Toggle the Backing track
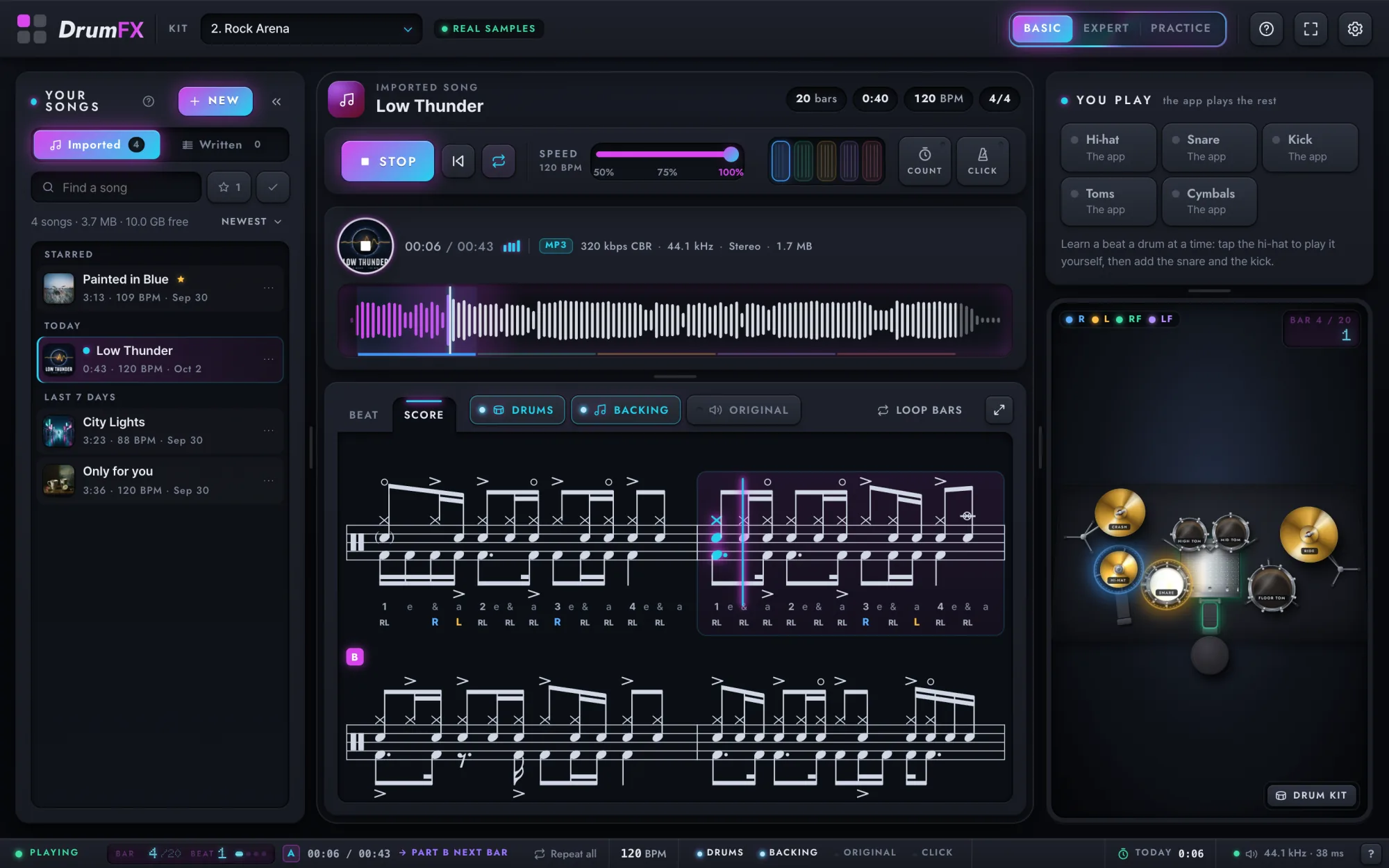This screenshot has height=868, width=1389. (626, 410)
